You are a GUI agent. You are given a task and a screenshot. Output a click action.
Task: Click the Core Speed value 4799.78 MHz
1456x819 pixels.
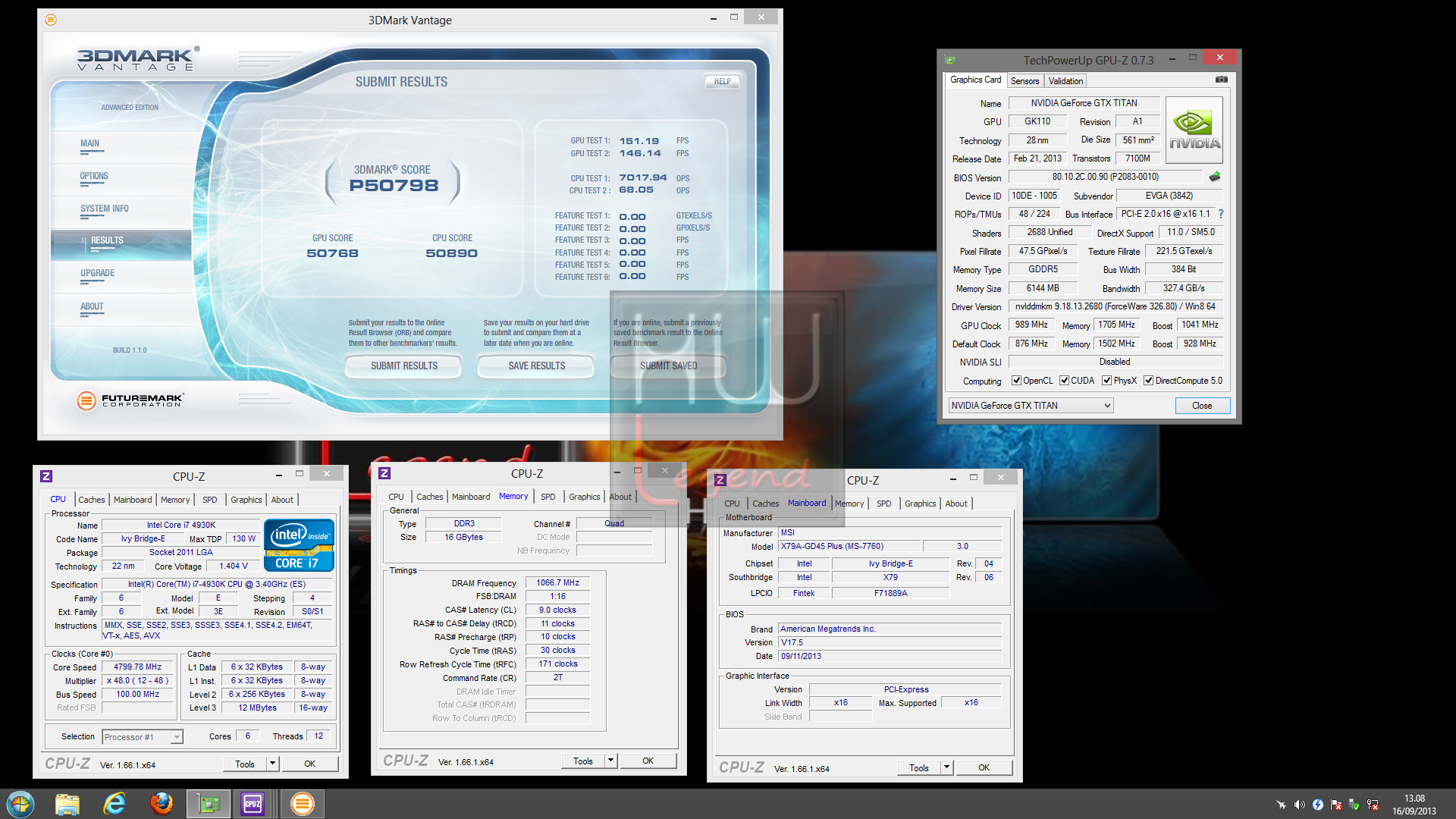(x=138, y=667)
